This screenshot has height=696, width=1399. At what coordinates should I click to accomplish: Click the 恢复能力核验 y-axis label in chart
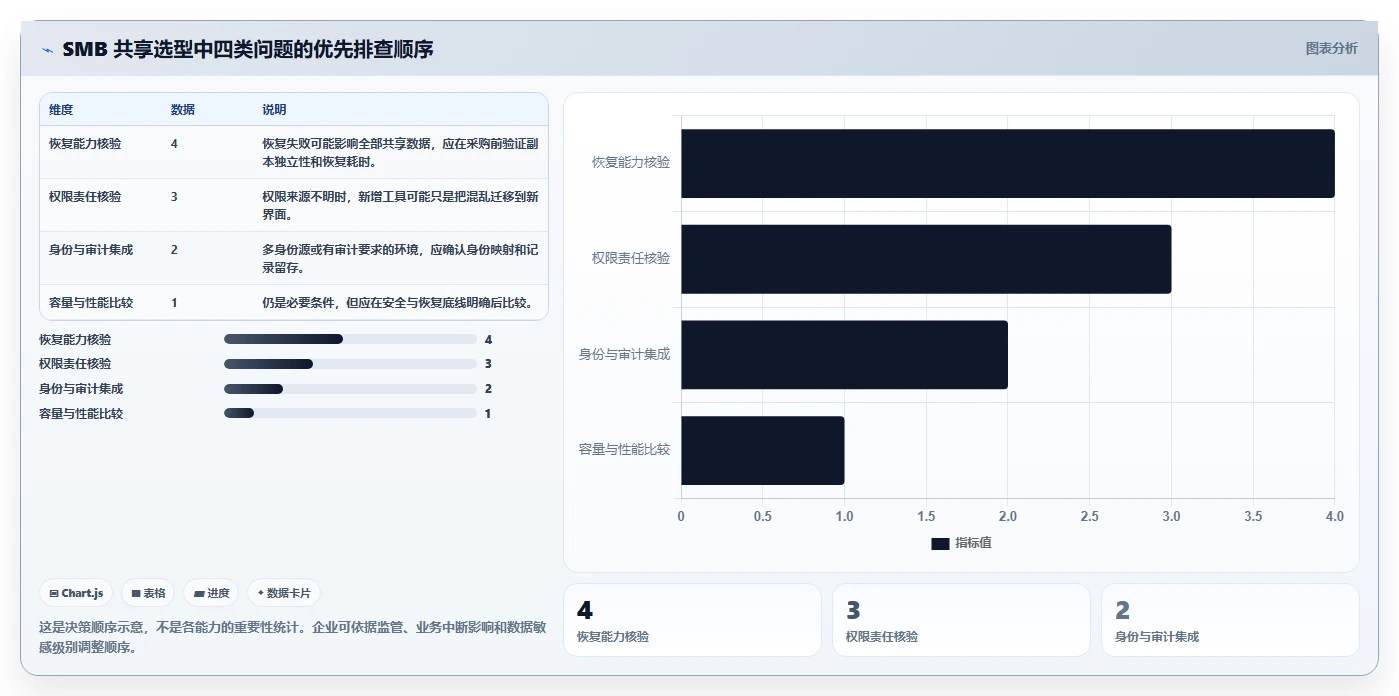(x=631, y=162)
